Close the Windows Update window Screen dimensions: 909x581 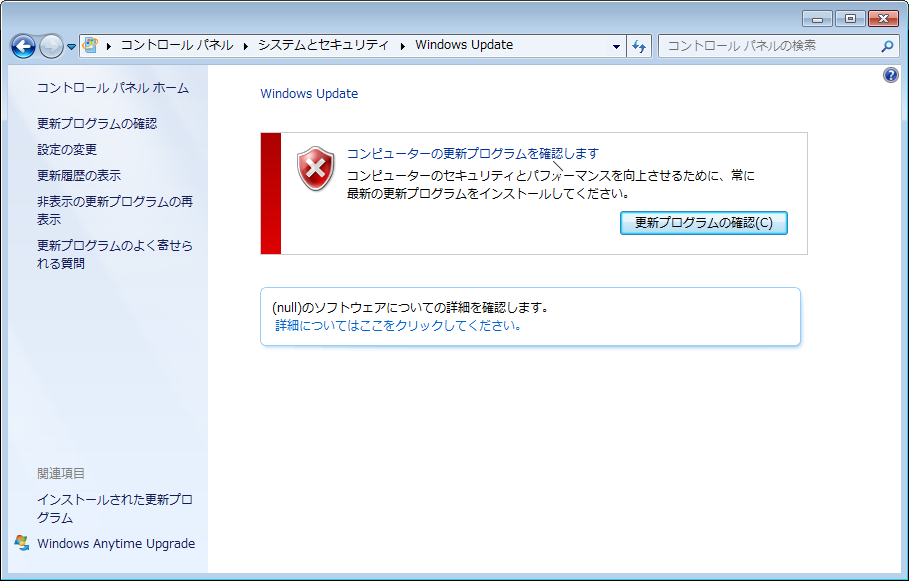(x=883, y=19)
